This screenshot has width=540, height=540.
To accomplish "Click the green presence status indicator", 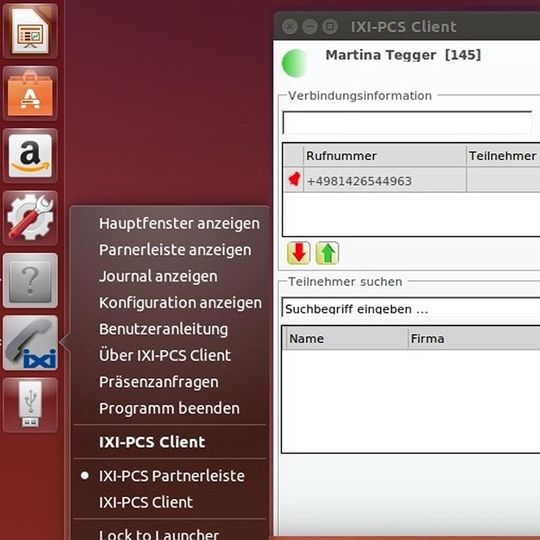I will [x=294, y=63].
